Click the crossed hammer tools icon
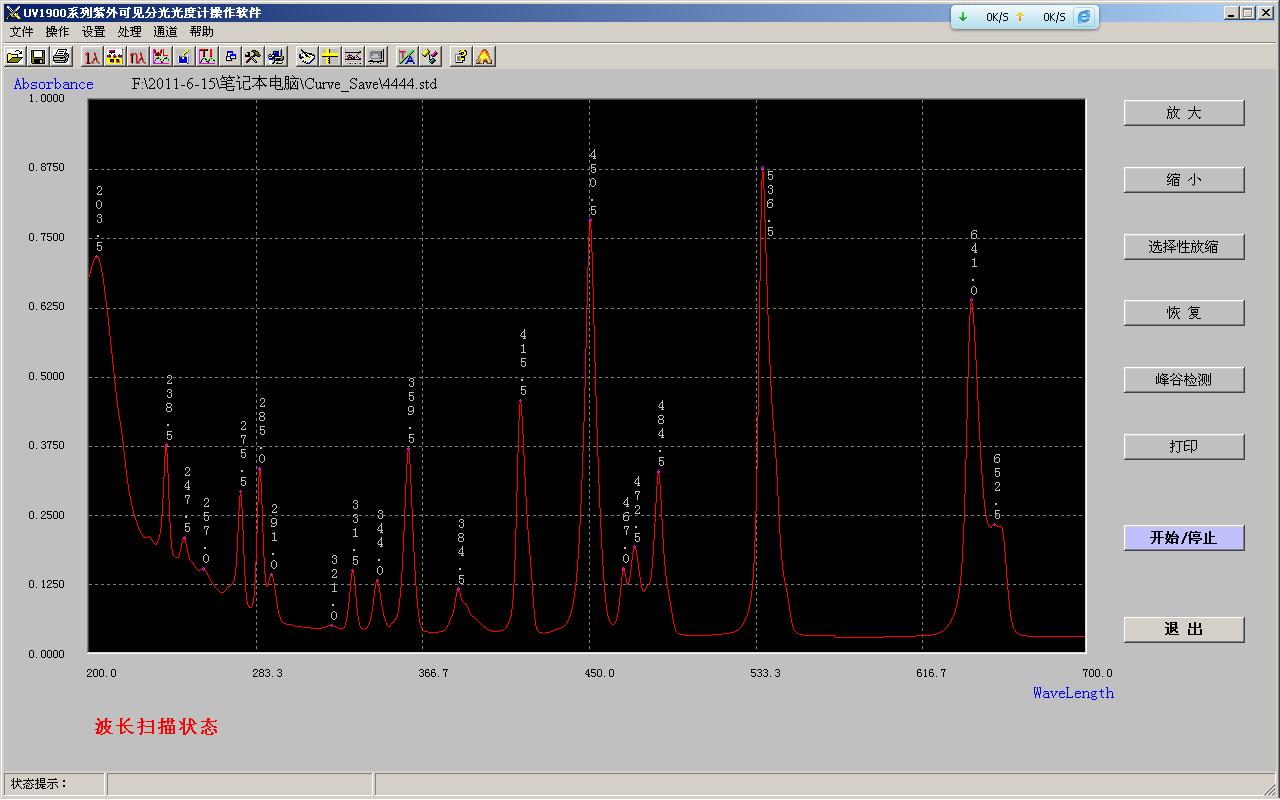The image size is (1280, 800). 254,57
